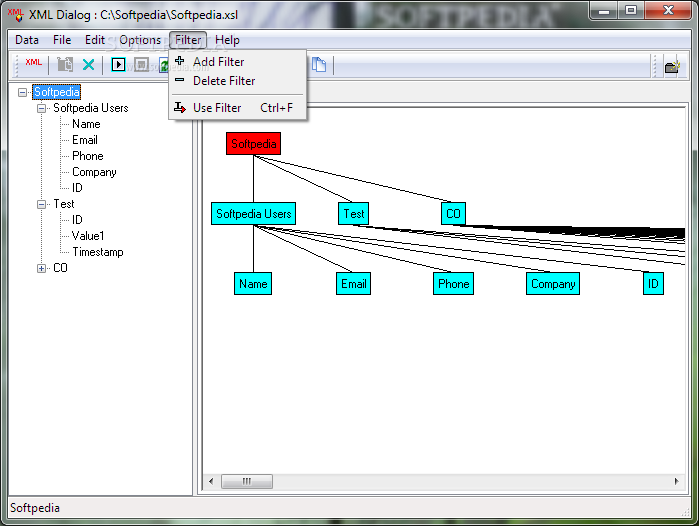The image size is (699, 526).
Task: Select the CO tree item
Action: tap(60, 268)
